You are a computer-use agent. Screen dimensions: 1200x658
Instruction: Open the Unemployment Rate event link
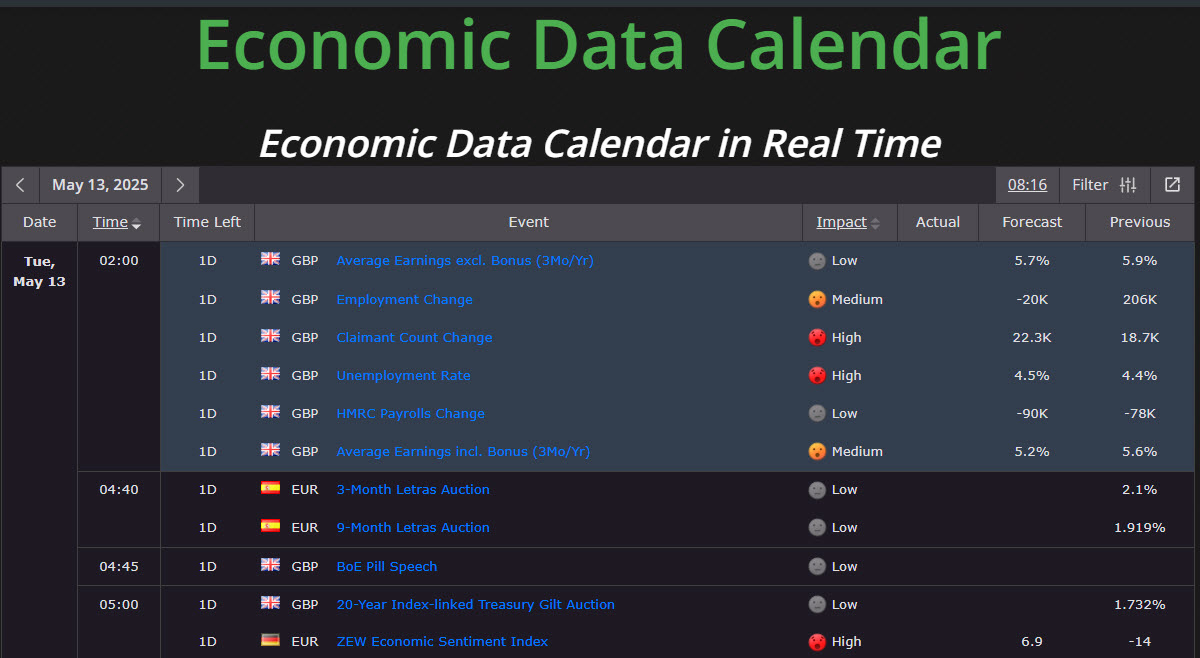click(x=403, y=375)
